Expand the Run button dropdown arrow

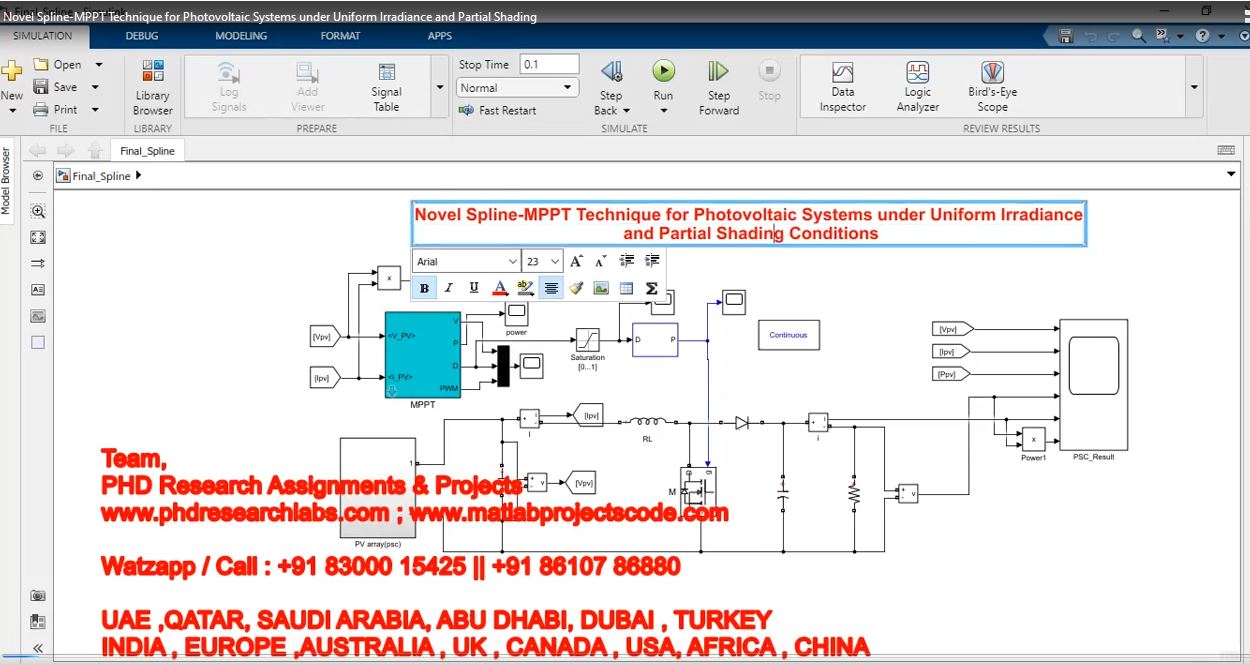point(664,111)
